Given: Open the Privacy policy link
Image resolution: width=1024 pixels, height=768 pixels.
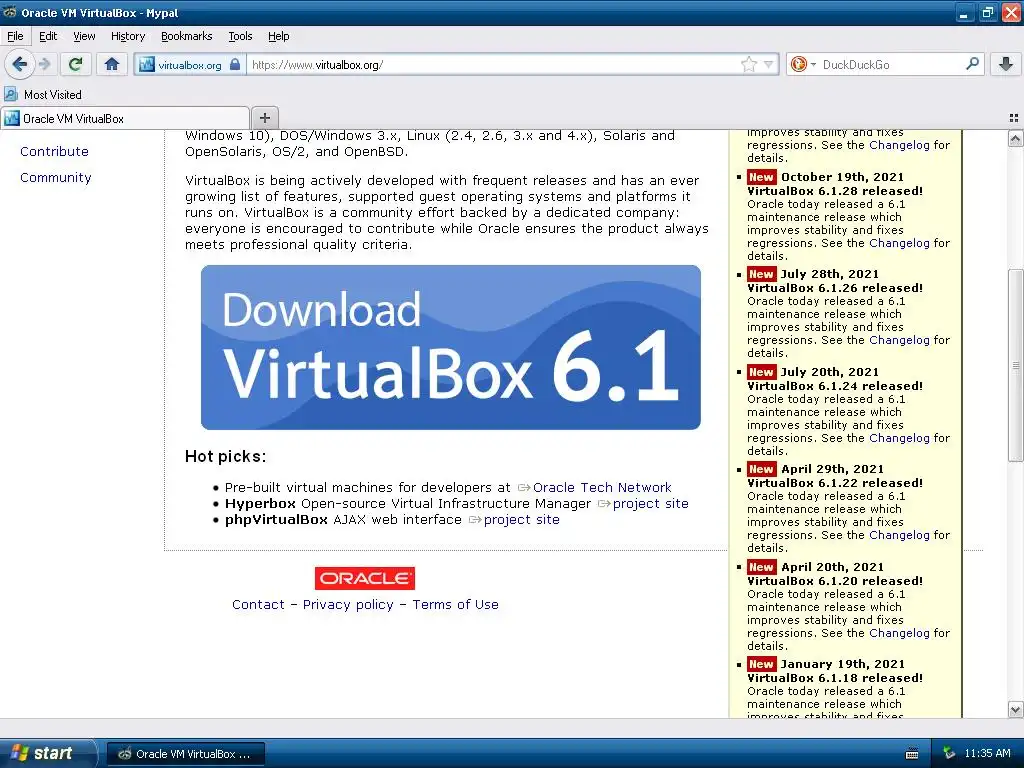Looking at the screenshot, I should 348,605.
